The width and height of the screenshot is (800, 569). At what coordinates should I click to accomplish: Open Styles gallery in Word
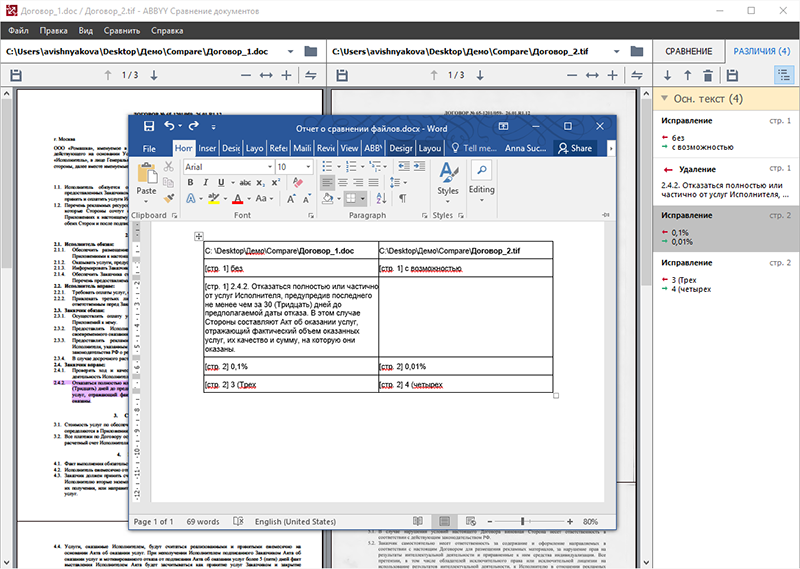(447, 183)
